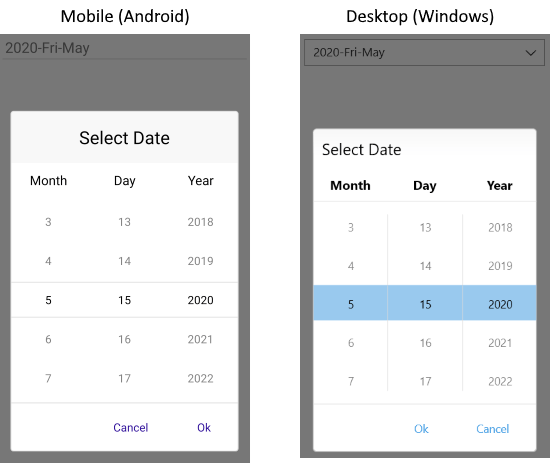Click Ok in the Android dialog
The width and height of the screenshot is (550, 466).
(x=204, y=427)
